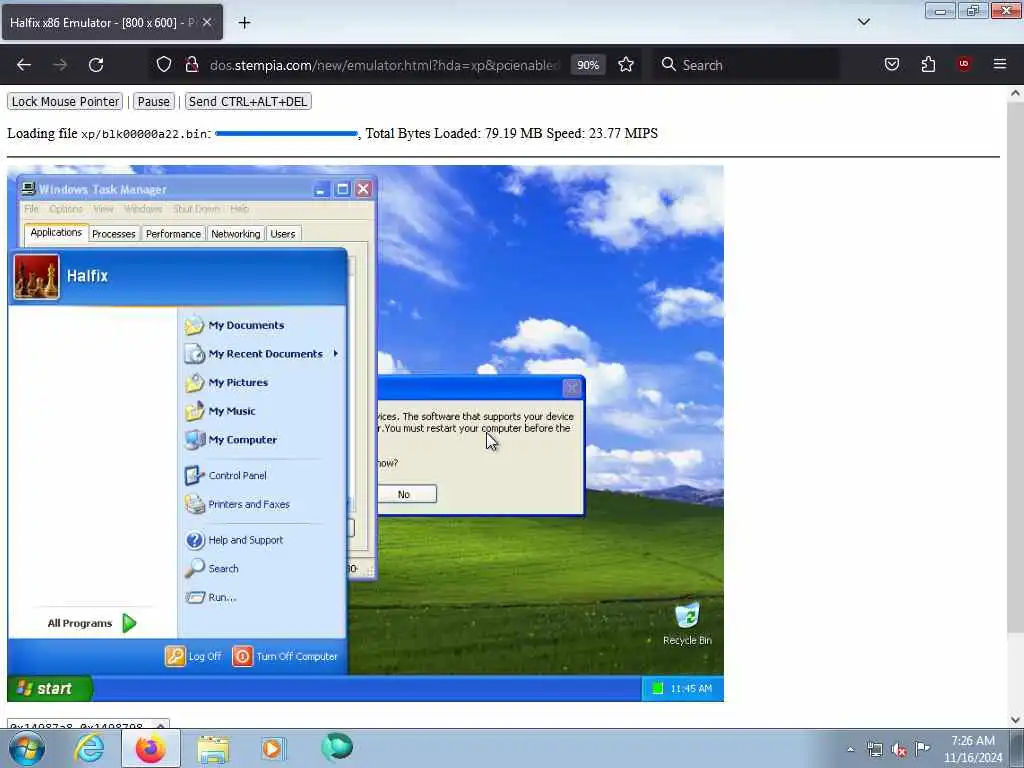Switch to Task Manager Users tab
The height and width of the screenshot is (768, 1024).
[x=283, y=234]
